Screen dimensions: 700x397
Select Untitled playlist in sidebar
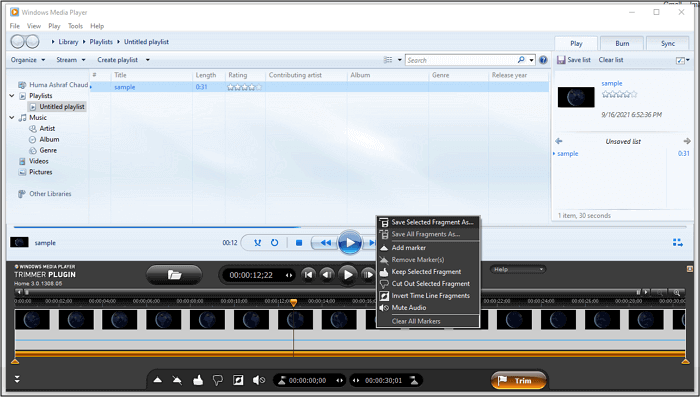coord(57,107)
